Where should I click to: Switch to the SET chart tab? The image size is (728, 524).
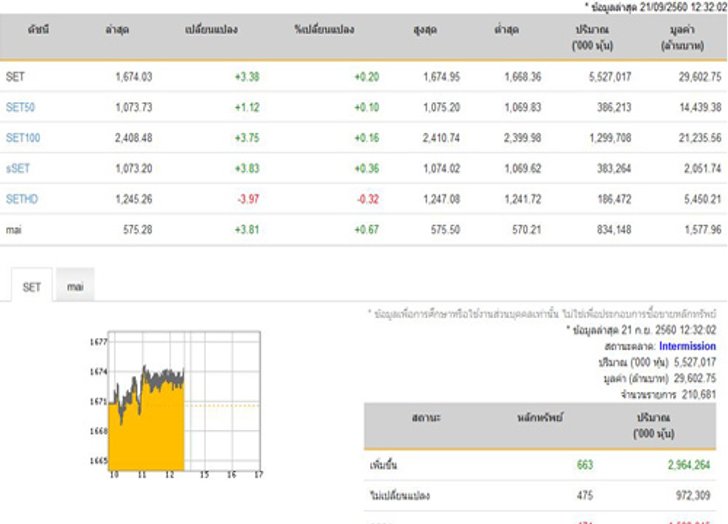point(32,287)
